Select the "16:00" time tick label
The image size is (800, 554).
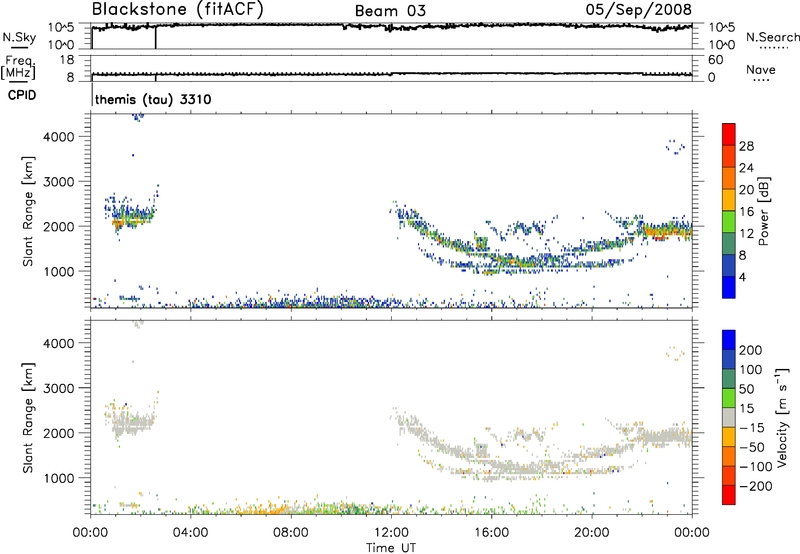click(491, 533)
